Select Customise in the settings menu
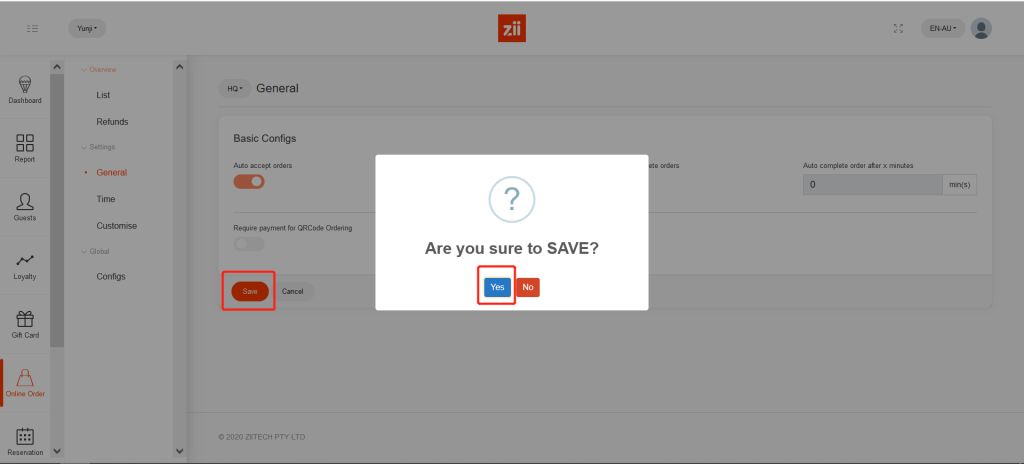Viewport: 1024px width, 464px height. pyautogui.click(x=116, y=225)
